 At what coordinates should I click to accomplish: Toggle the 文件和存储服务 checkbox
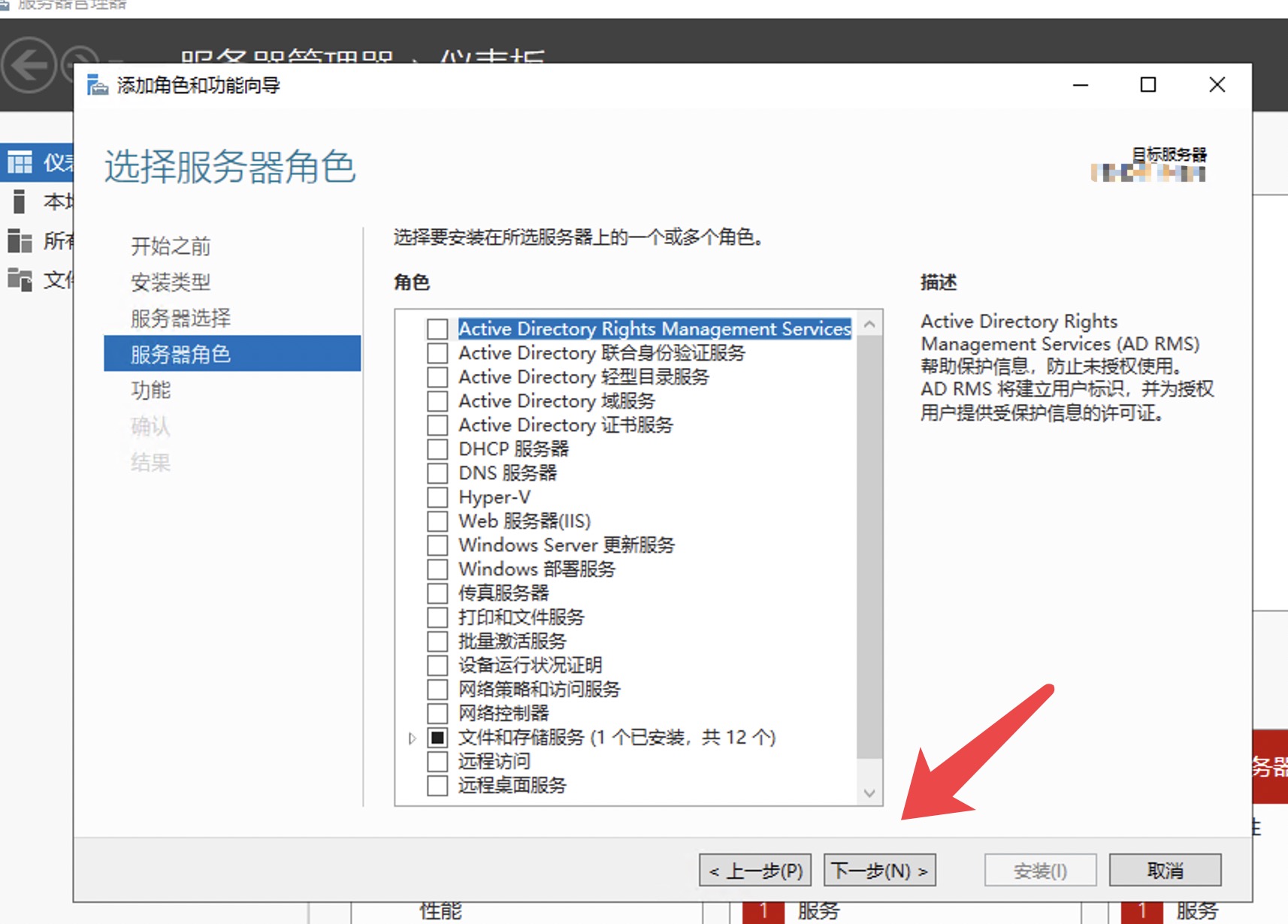(x=437, y=738)
